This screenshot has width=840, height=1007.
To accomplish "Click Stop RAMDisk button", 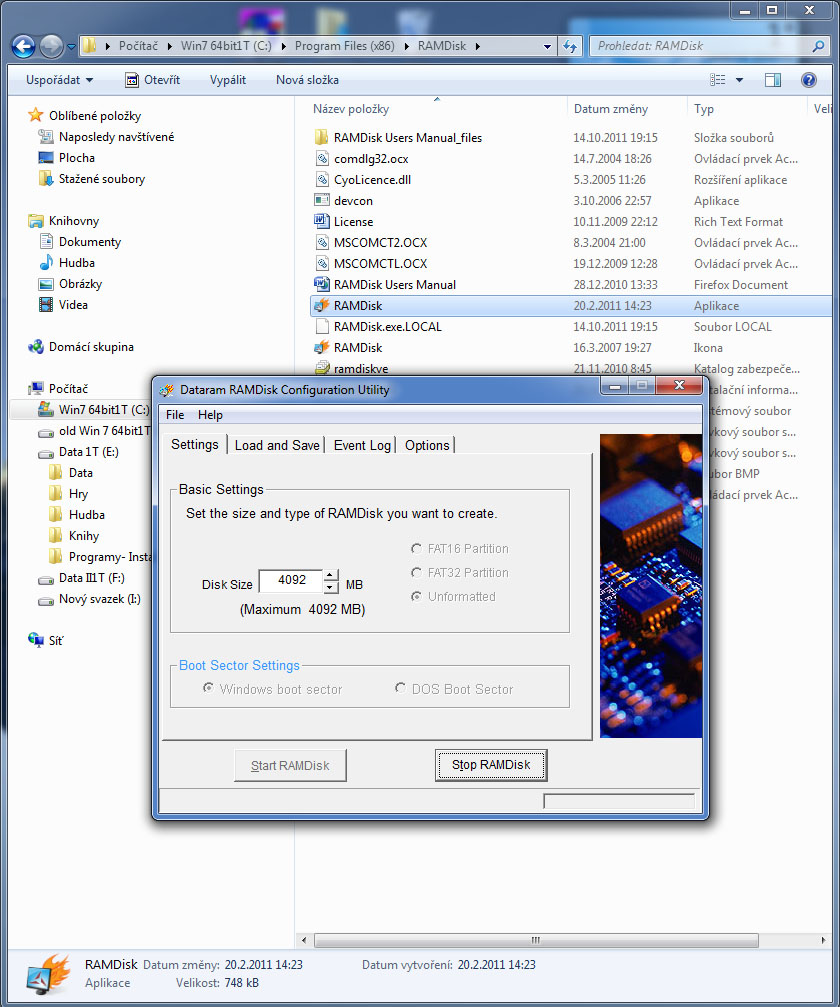I will (x=491, y=765).
